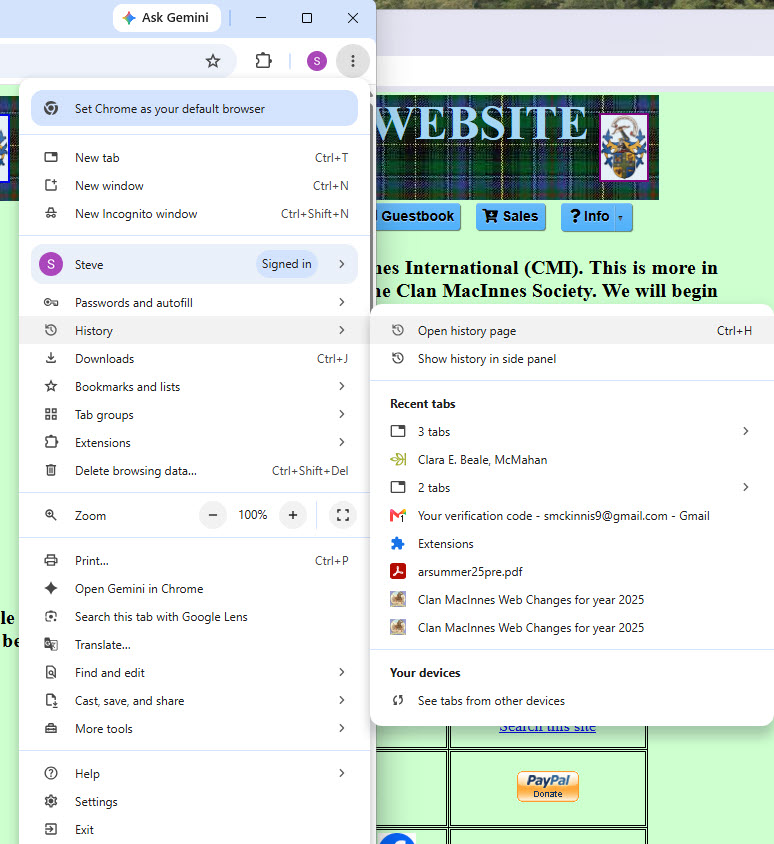Expand the Extensions submenu in Chrome menu
This screenshot has width=774, height=844.
point(194,442)
